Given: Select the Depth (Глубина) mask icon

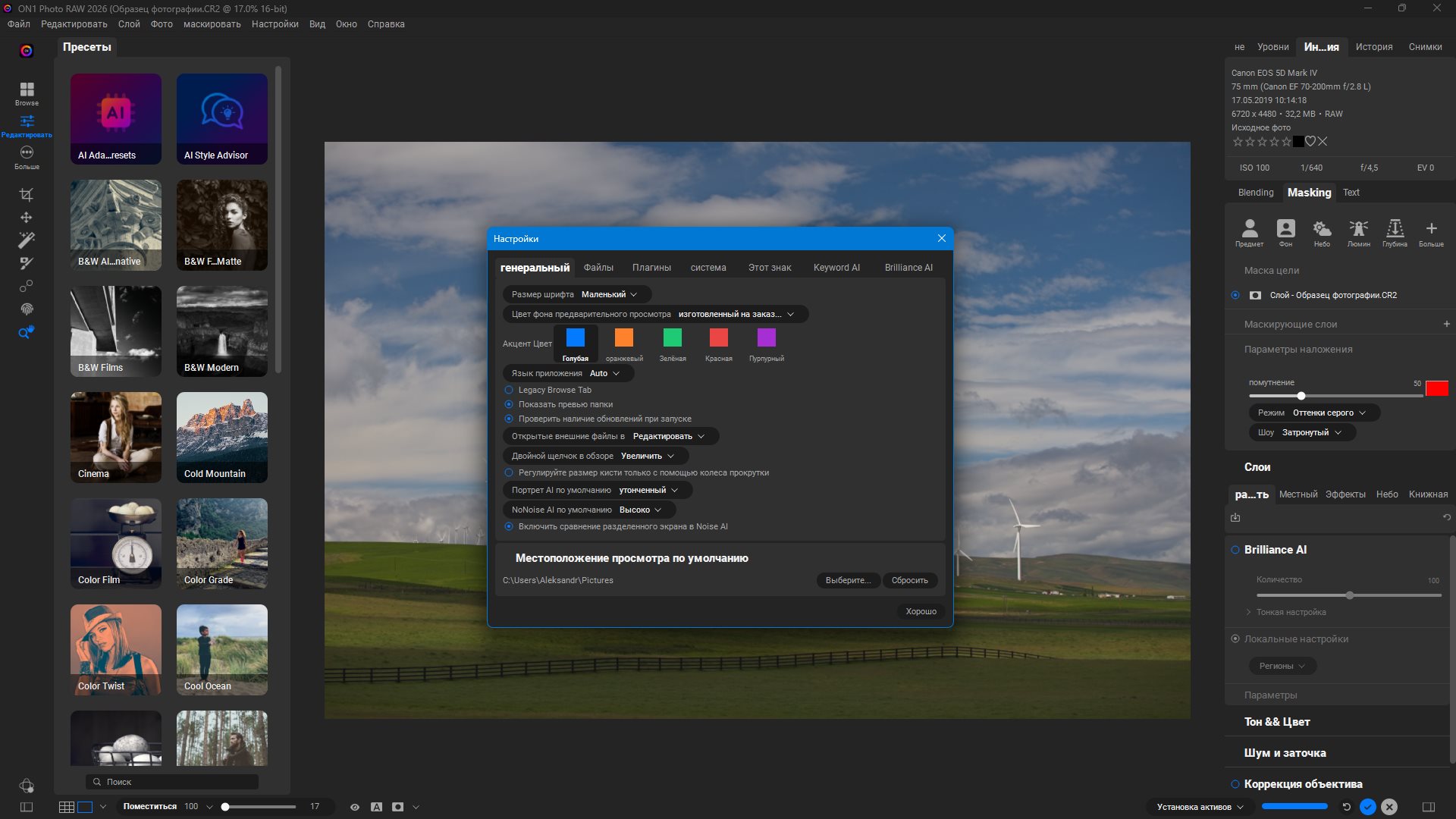Looking at the screenshot, I should [1395, 232].
